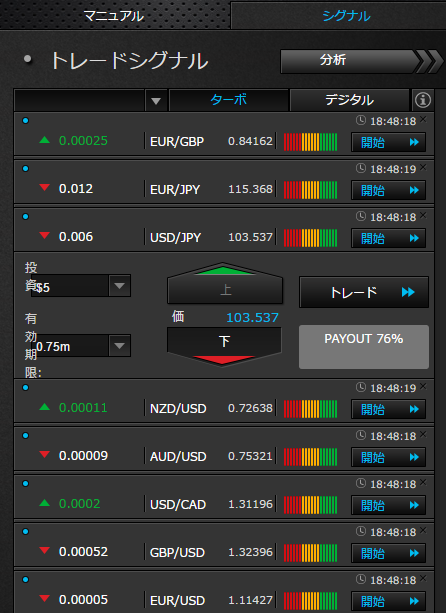Select the デジタル tab

[349, 100]
